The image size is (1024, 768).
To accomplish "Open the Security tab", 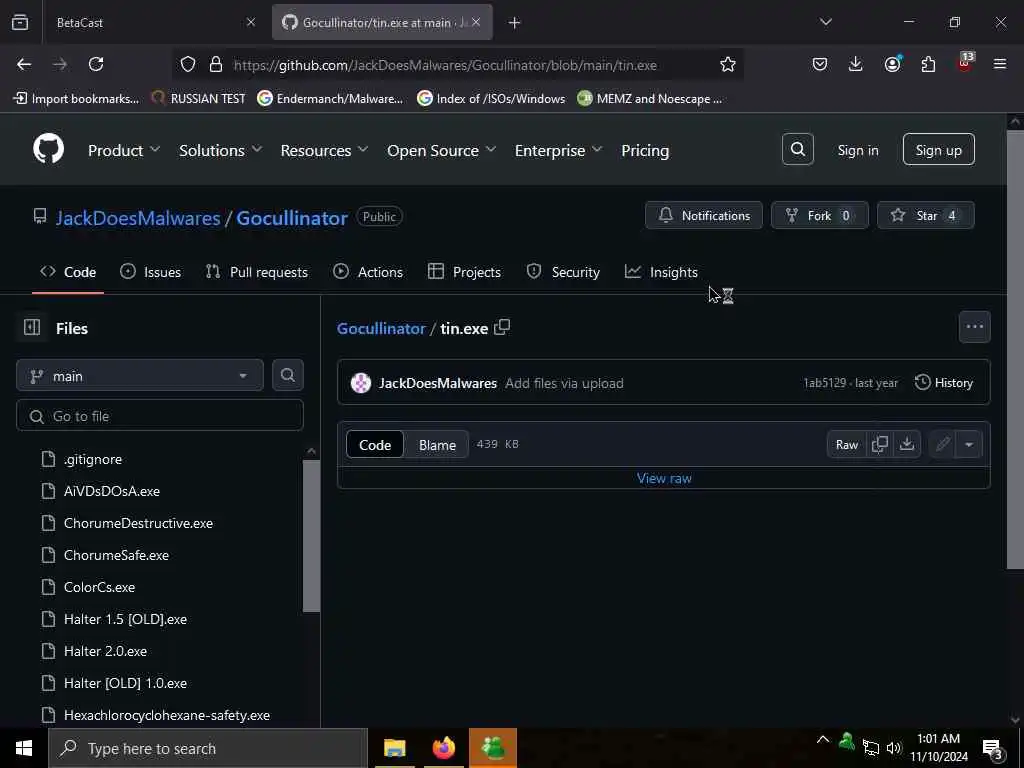I will click(563, 272).
